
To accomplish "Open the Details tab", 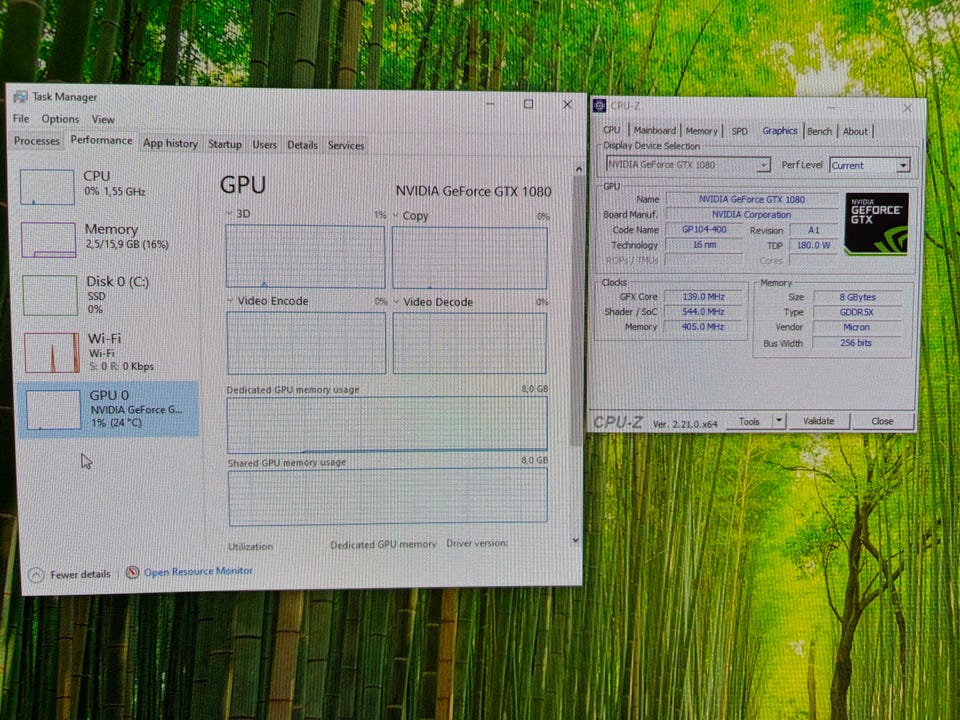I will point(302,145).
